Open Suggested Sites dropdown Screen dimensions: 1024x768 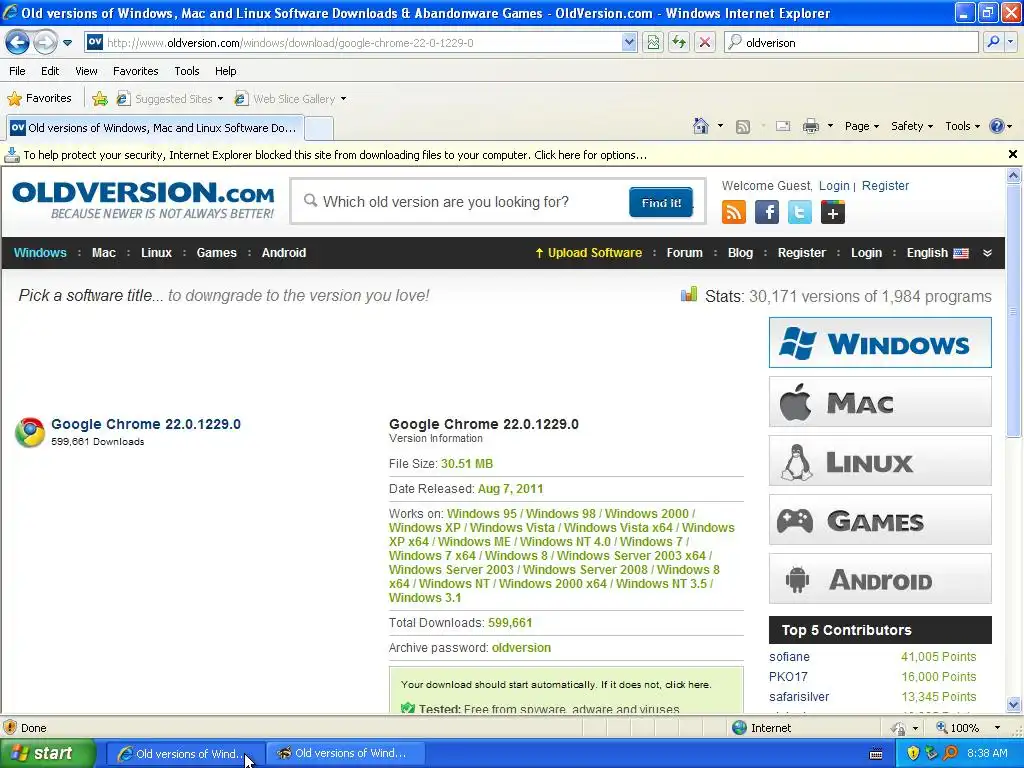click(x=170, y=99)
